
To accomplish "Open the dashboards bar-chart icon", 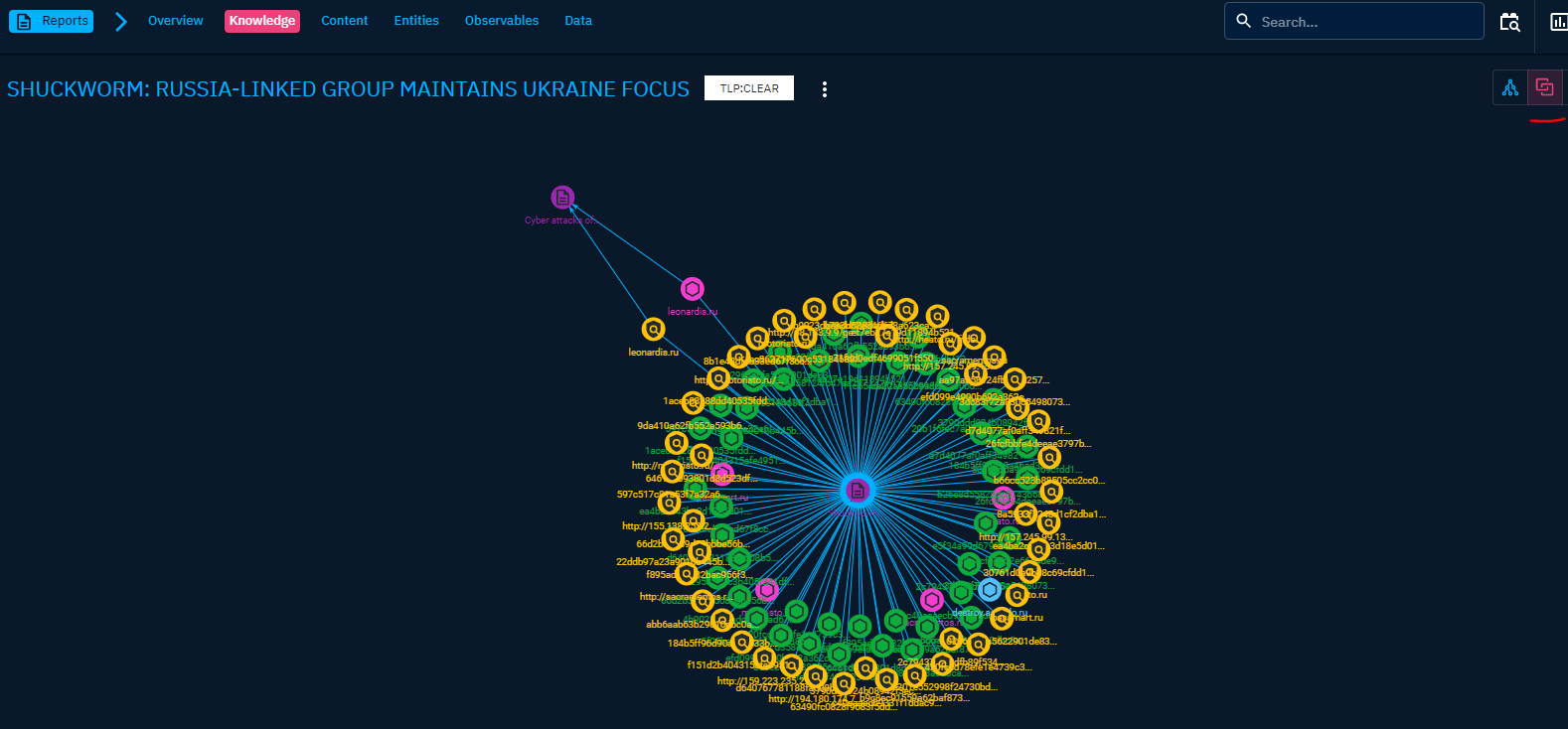I will [x=1558, y=21].
